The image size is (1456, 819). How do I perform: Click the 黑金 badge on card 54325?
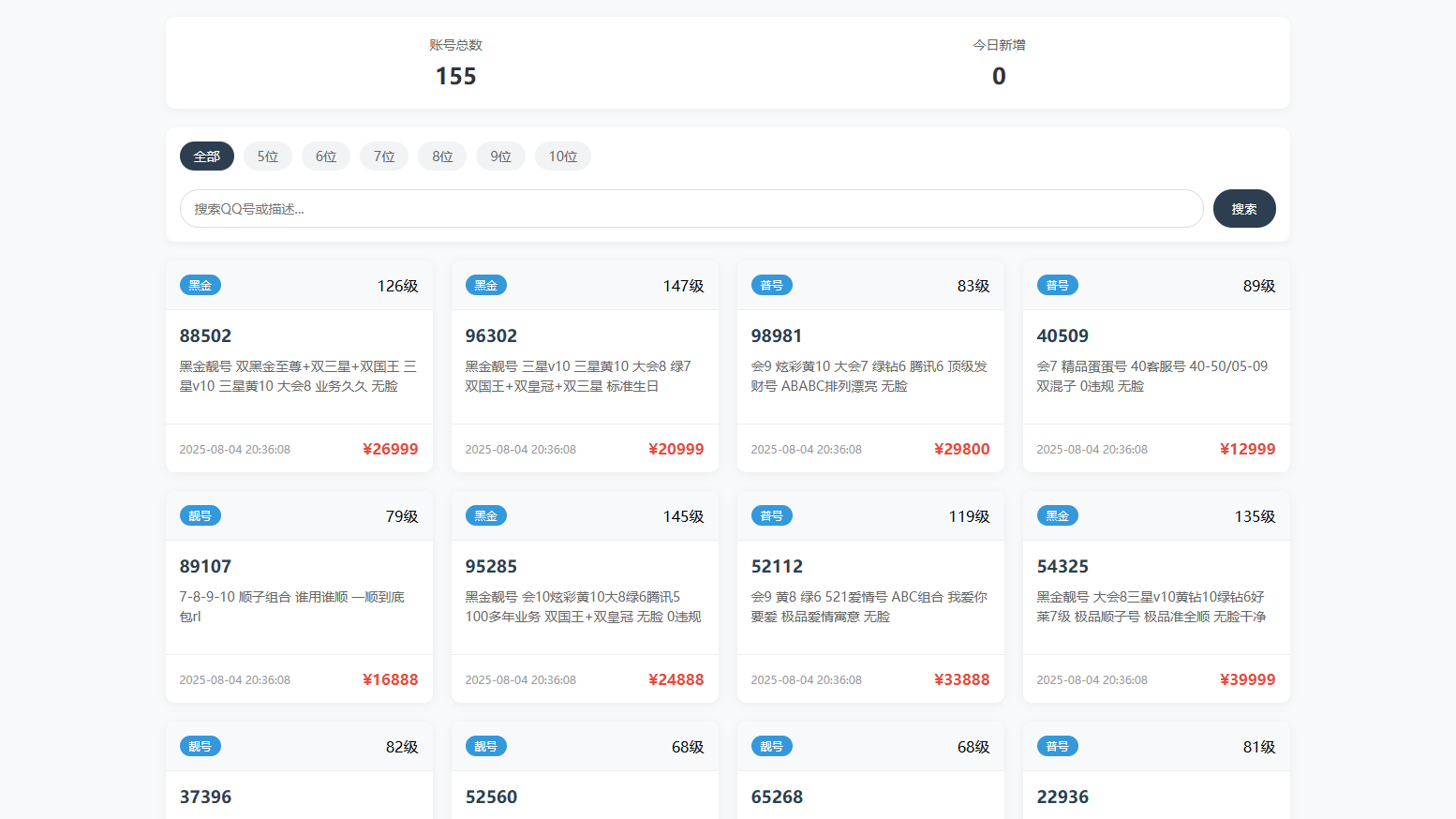[1057, 514]
